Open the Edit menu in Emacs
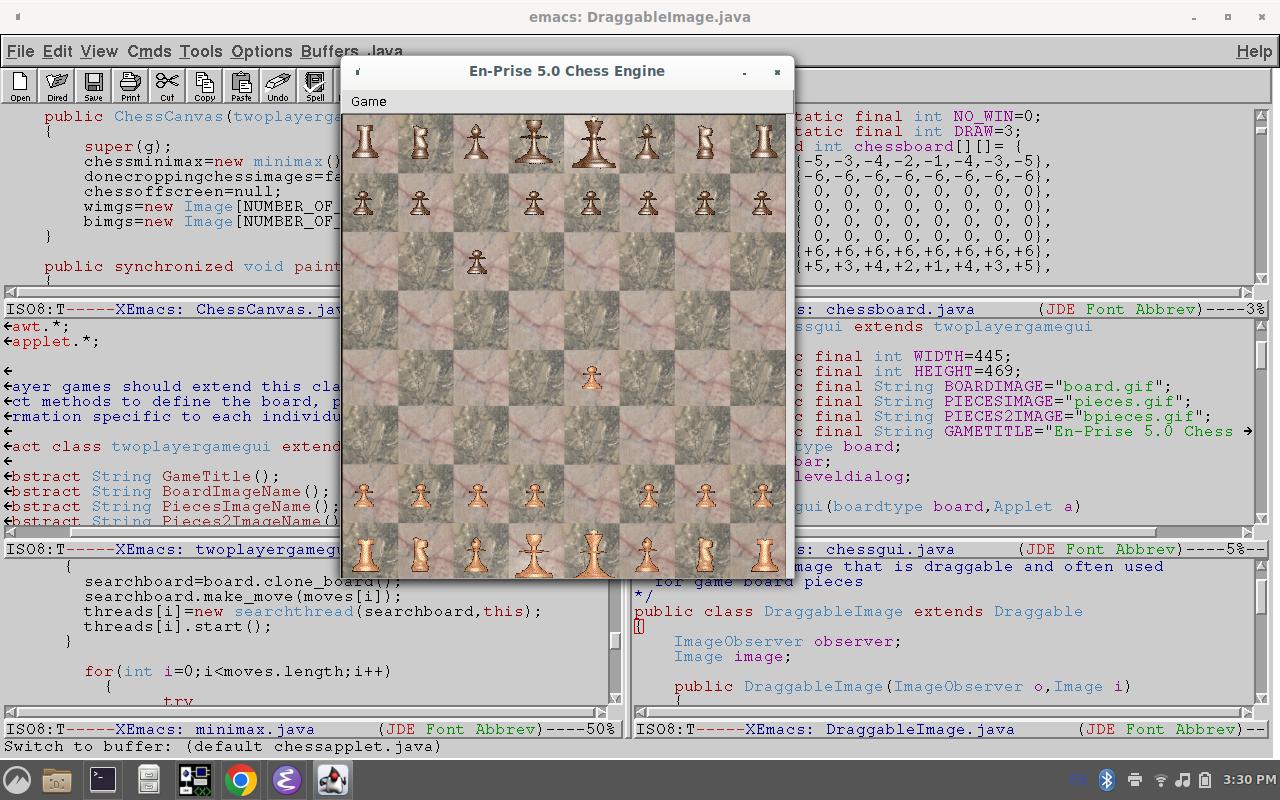Screen dimensions: 1280x800 coord(57,51)
